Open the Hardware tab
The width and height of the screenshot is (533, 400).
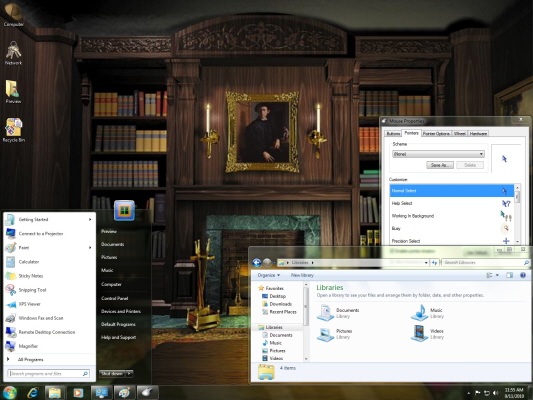(x=478, y=134)
